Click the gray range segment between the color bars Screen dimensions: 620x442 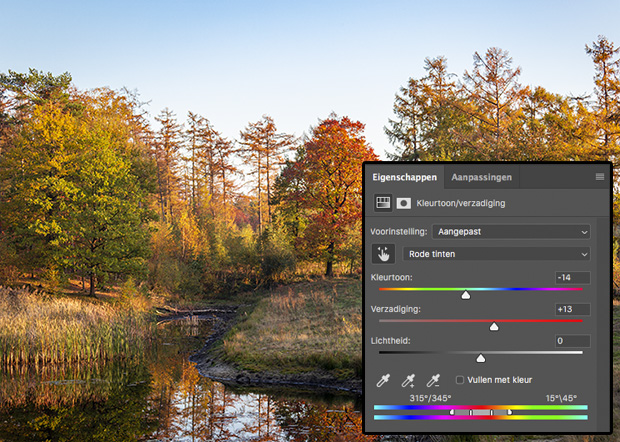[481, 412]
